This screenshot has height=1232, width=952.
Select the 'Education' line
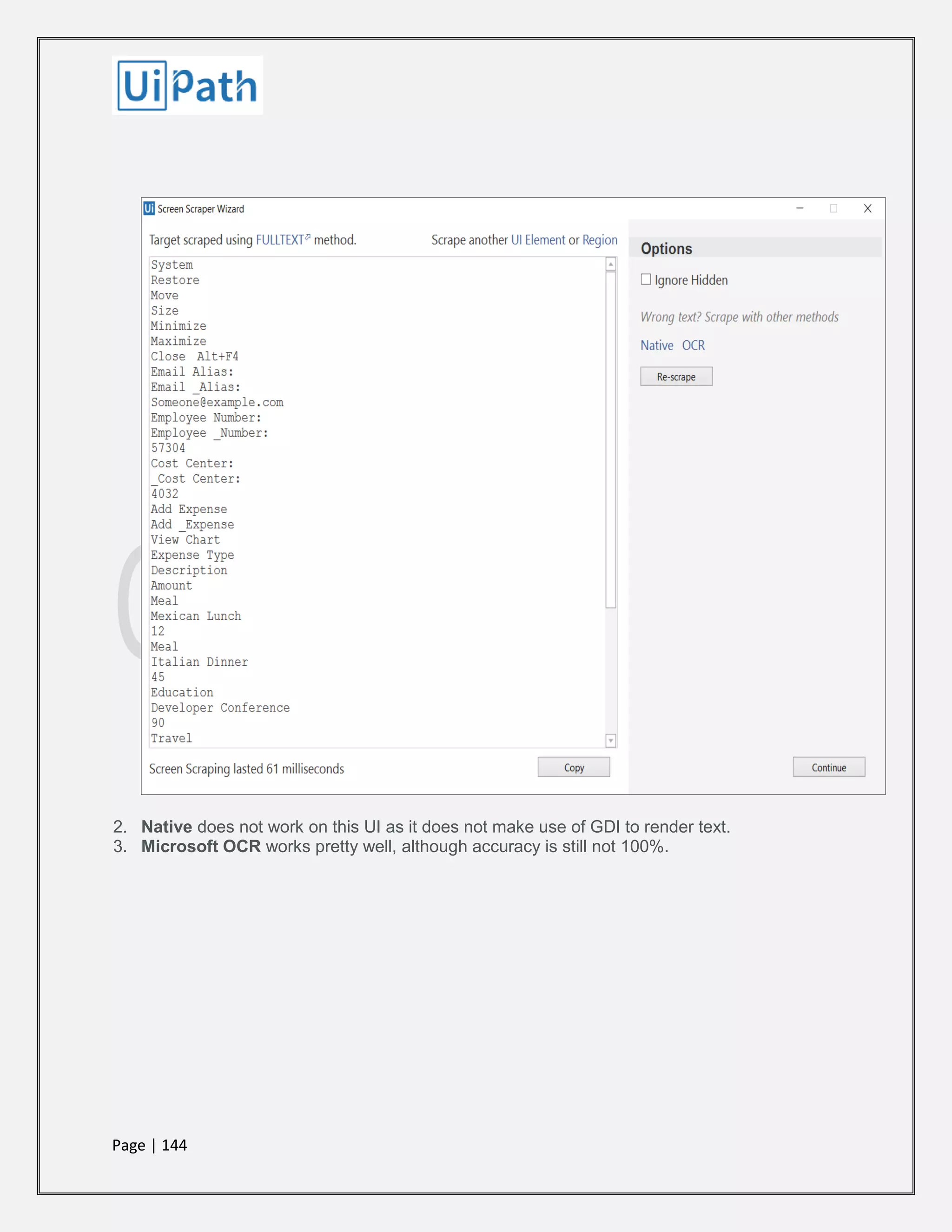coord(182,692)
